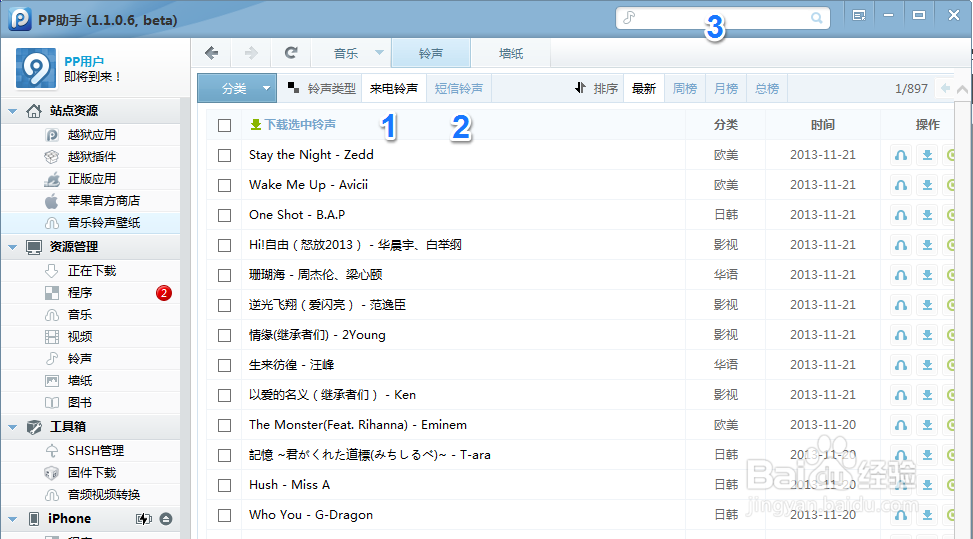The width and height of the screenshot is (973, 539).
Task: Open 正版应用 in the sidebar
Action: [91, 179]
